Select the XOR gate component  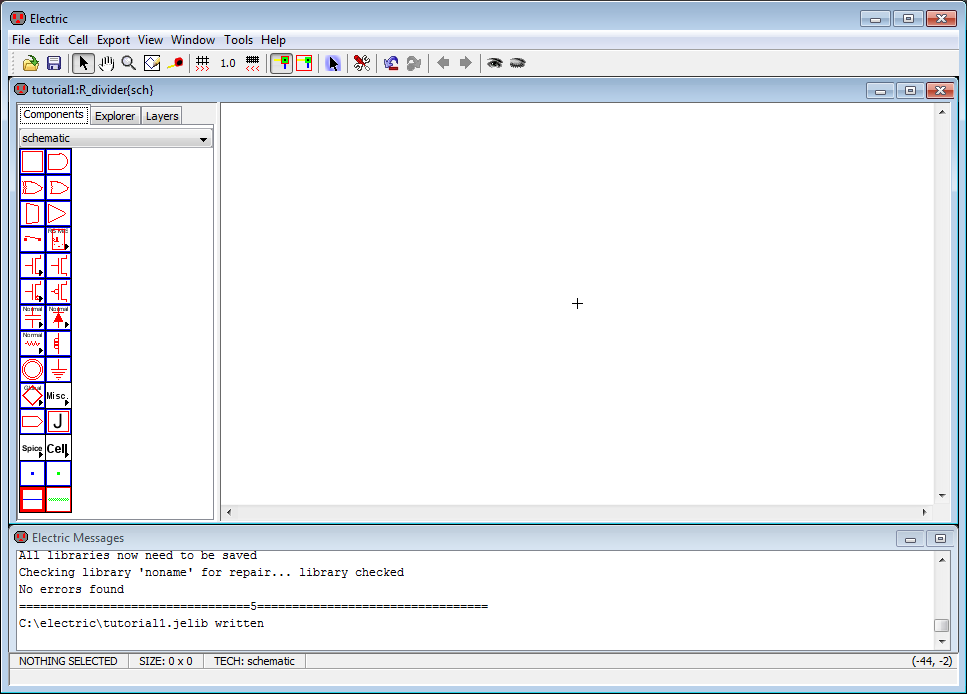[33, 188]
